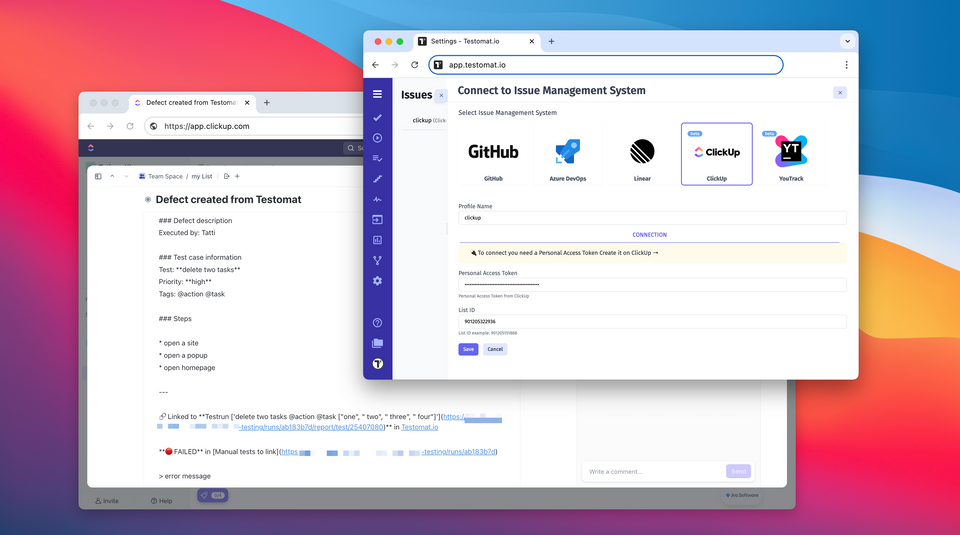Open the pulse activity icon in Testomat sidebar

[x=377, y=199]
